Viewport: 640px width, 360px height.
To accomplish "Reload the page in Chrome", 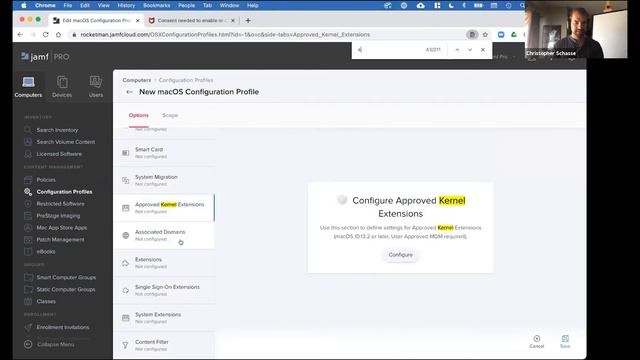I will tap(45, 35).
